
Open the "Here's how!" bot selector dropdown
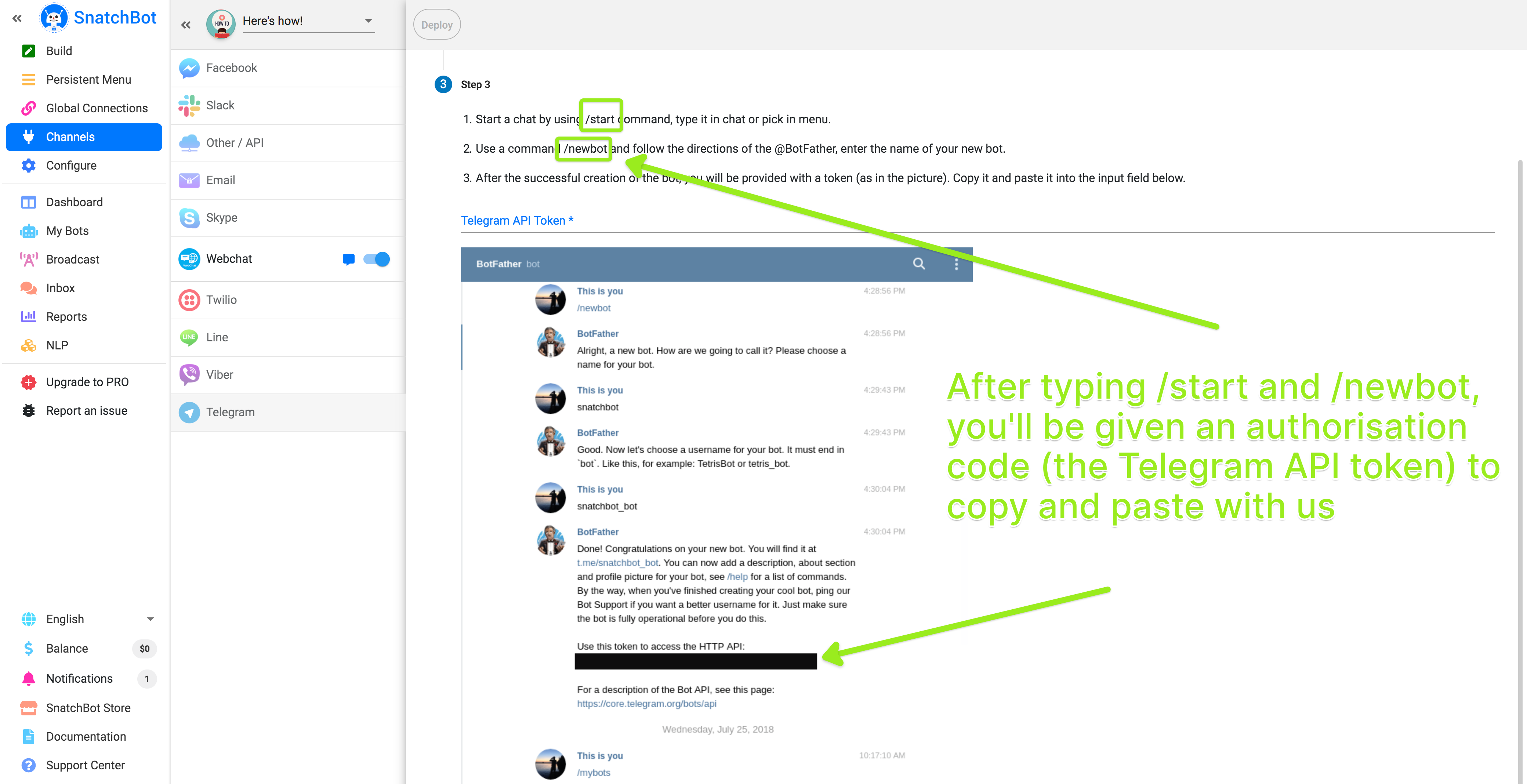pos(368,21)
